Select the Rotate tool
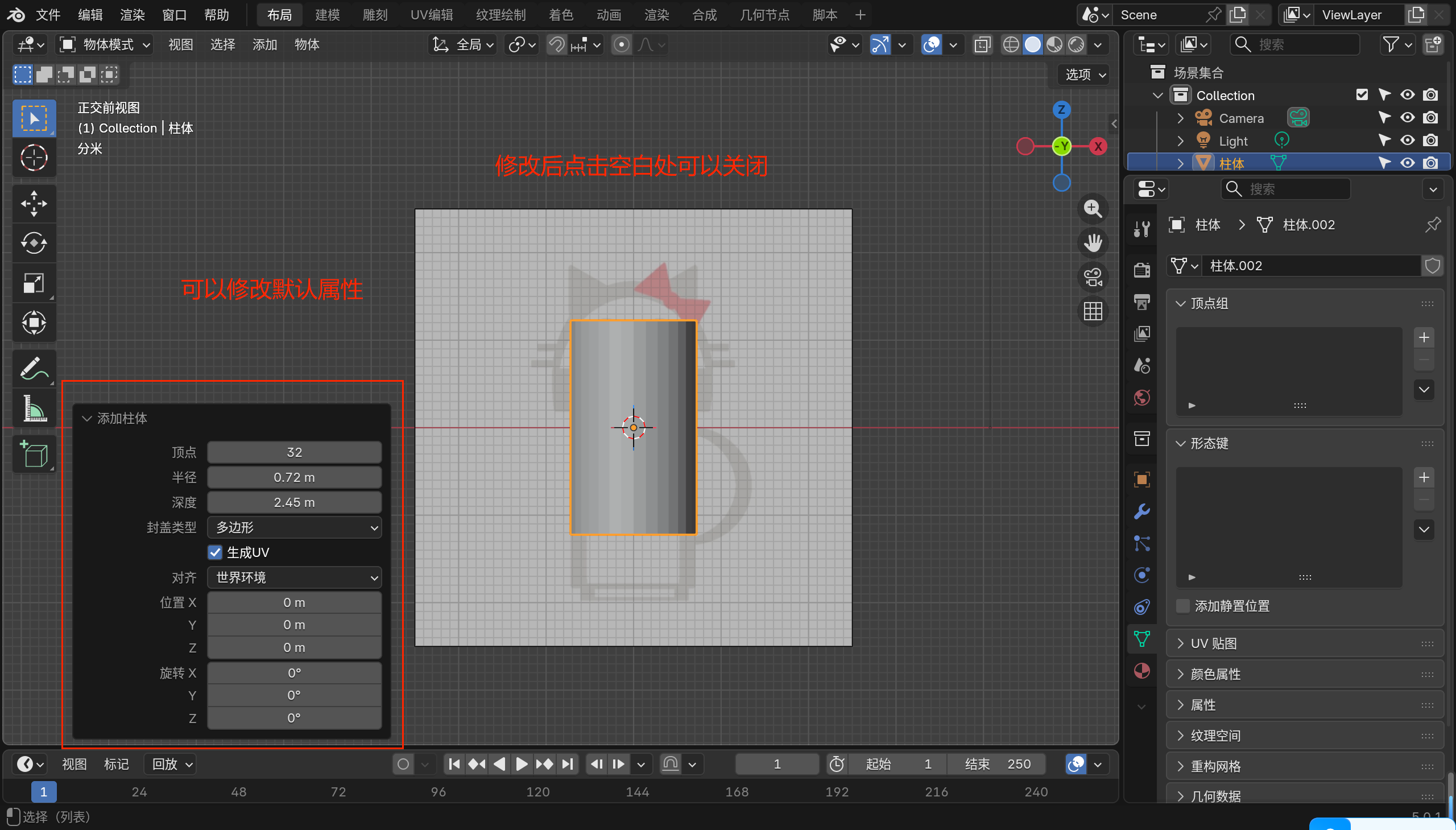1456x830 pixels. [34, 243]
